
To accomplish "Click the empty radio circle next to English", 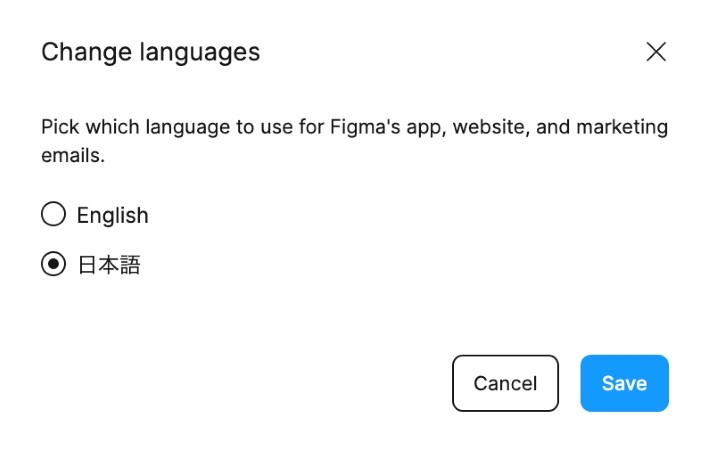I will click(53, 214).
